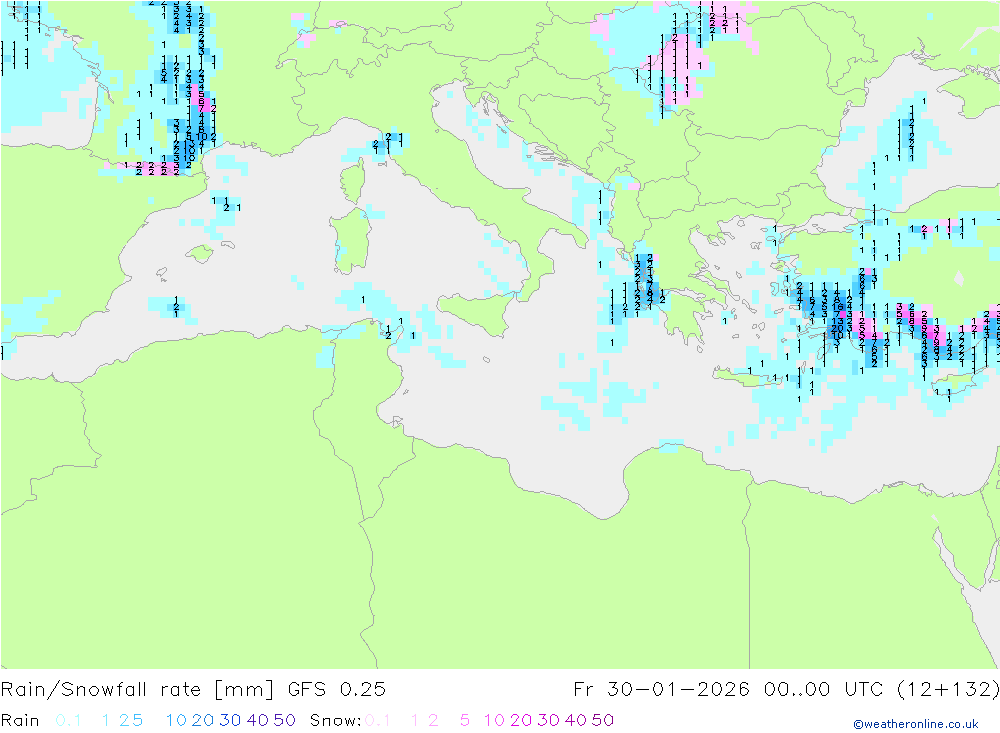This screenshot has height=733, width=1000.
Task: Click the 'Snow:' legend label
Action: click(x=335, y=720)
